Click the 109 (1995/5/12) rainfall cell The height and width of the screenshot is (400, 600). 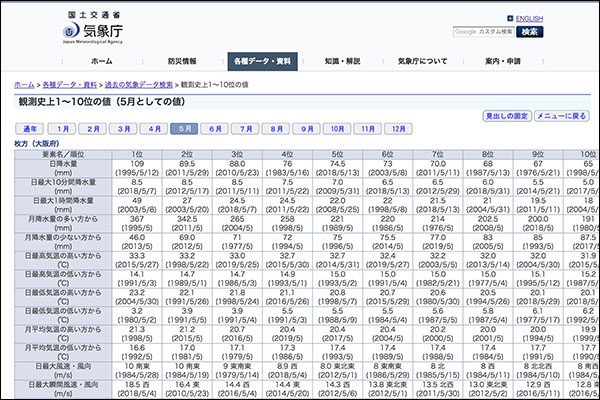137,168
